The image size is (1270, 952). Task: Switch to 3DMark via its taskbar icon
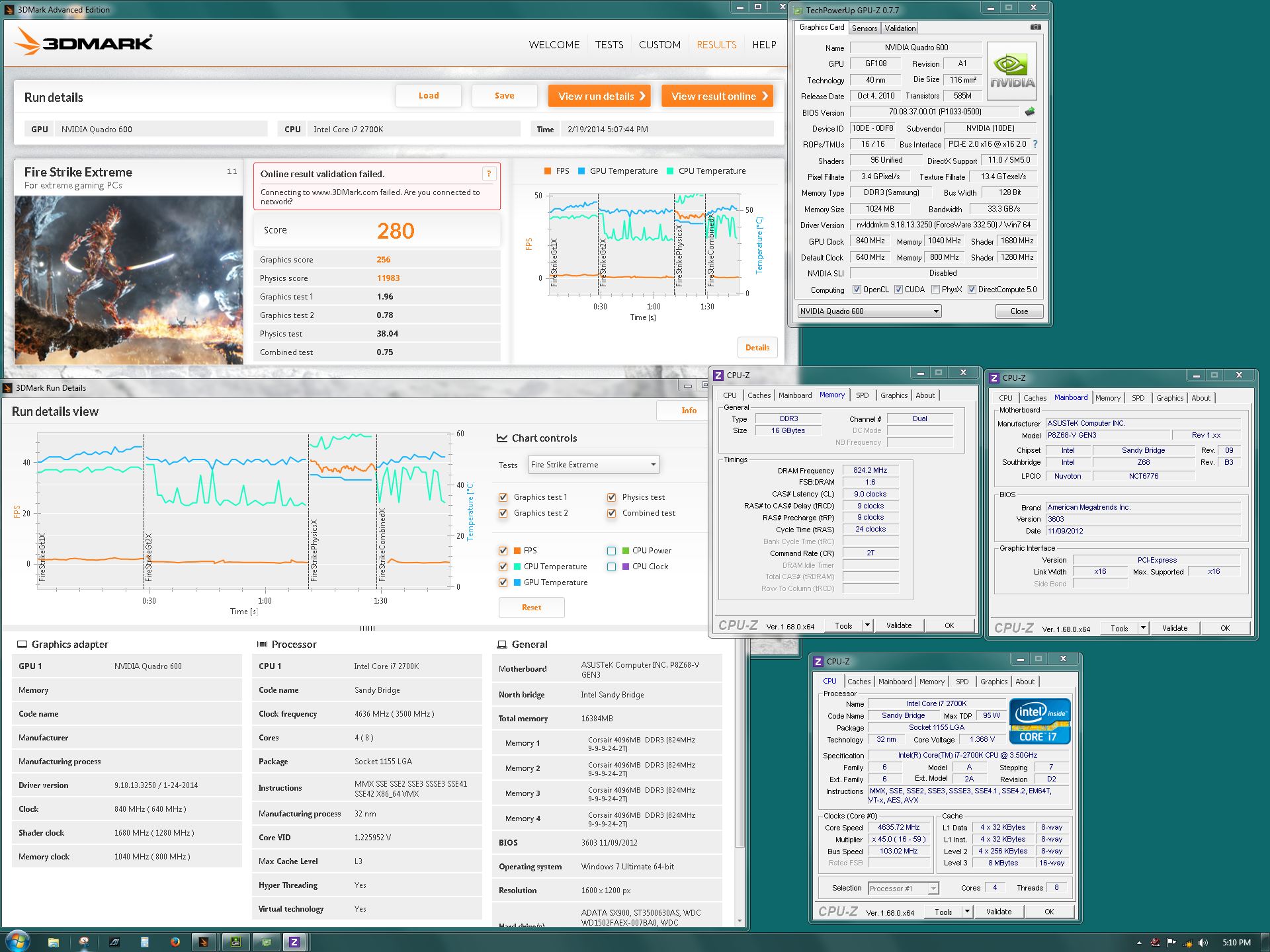click(x=204, y=942)
